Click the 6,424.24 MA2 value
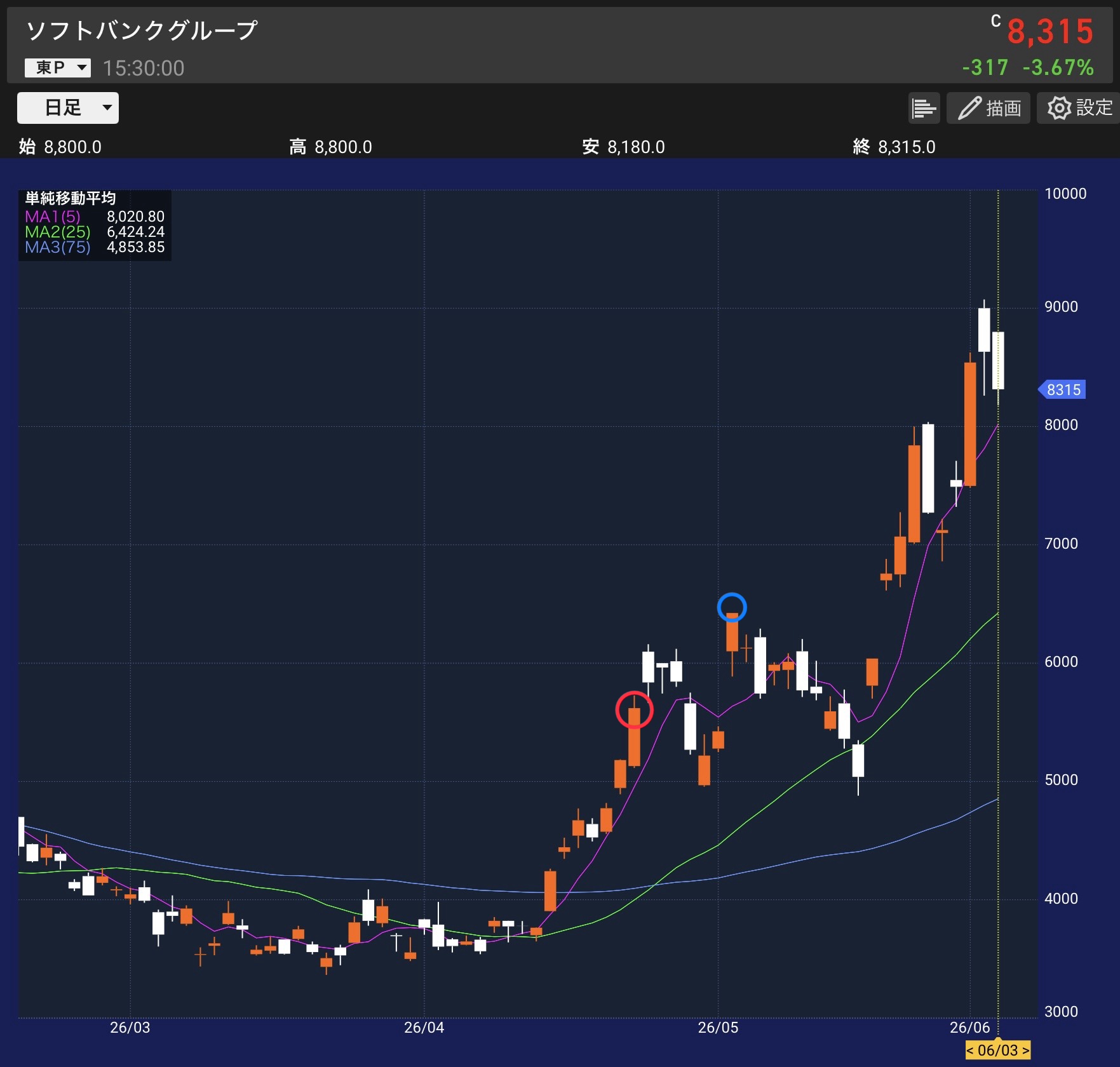The image size is (1120, 1067). 135,232
